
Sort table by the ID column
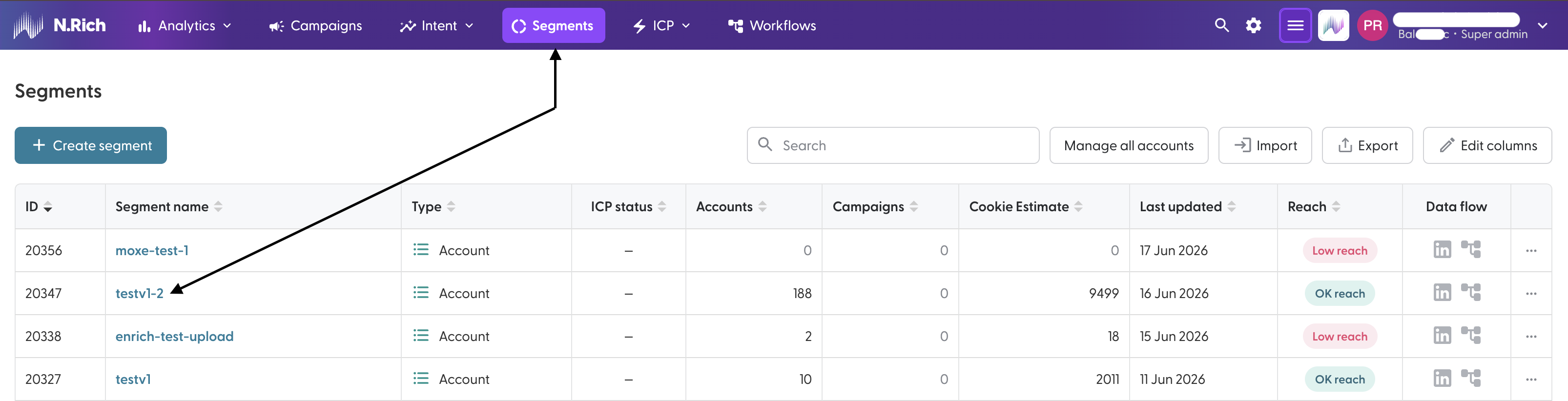point(39,207)
